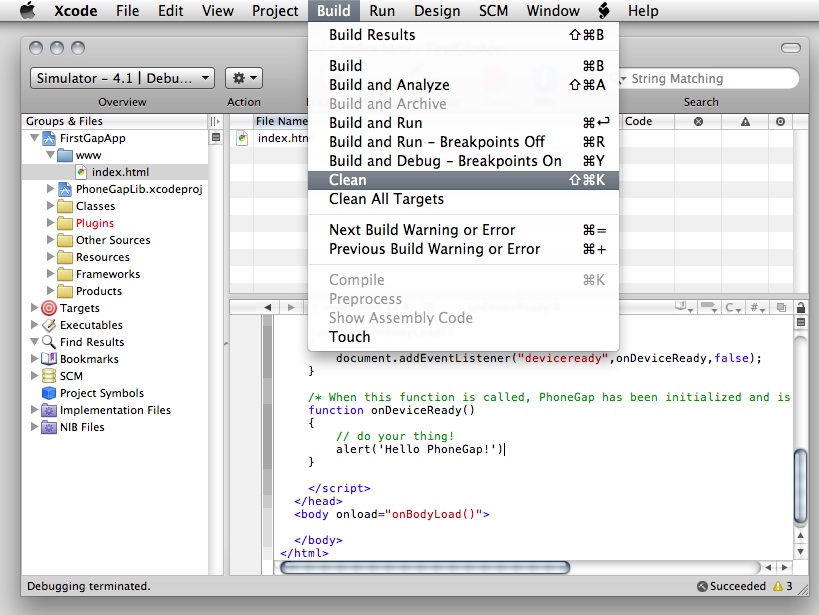Click the www folder icon
Screen dimensions: 819x615
(x=65, y=155)
